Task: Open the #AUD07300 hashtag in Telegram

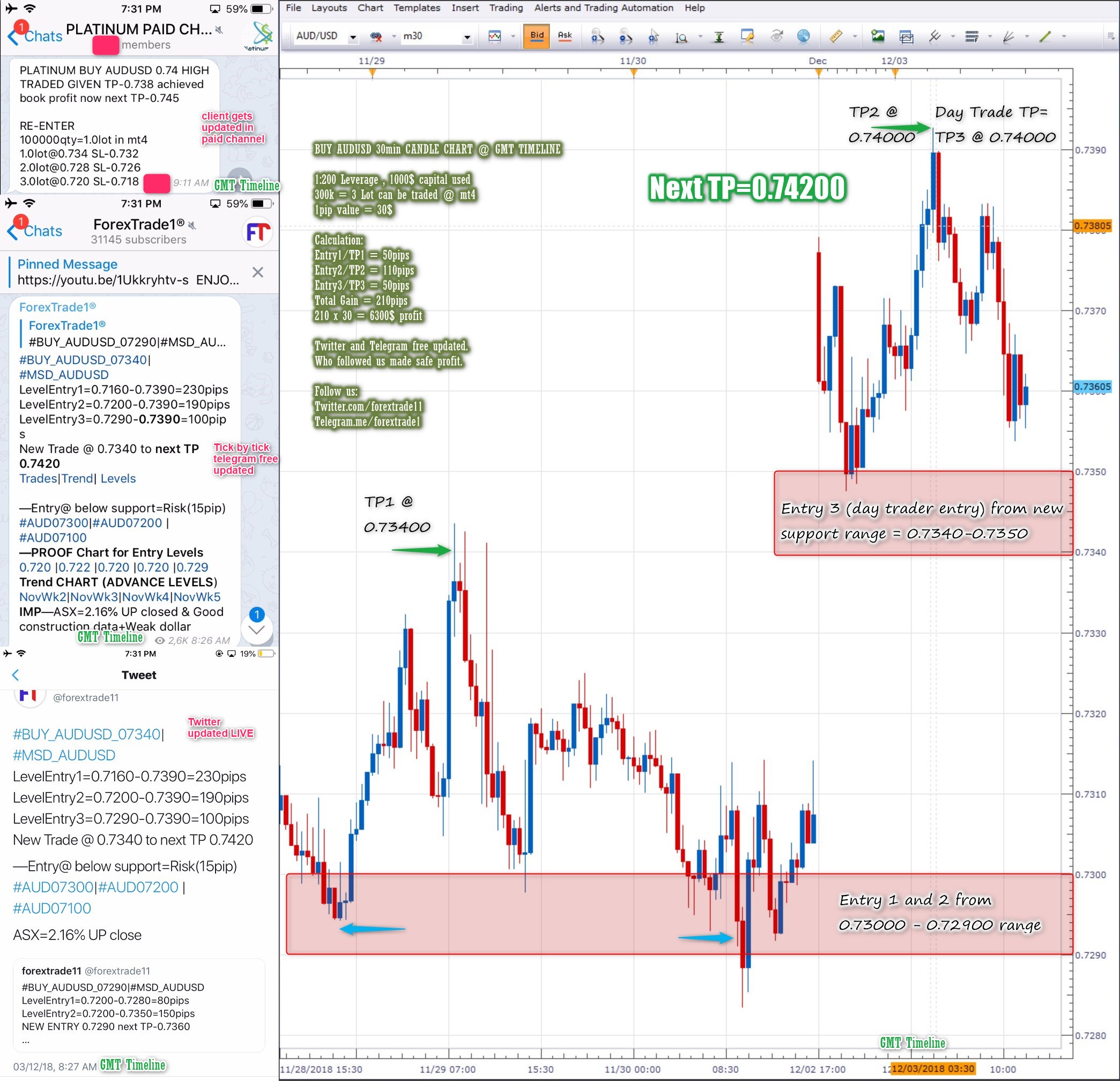Action: (54, 523)
